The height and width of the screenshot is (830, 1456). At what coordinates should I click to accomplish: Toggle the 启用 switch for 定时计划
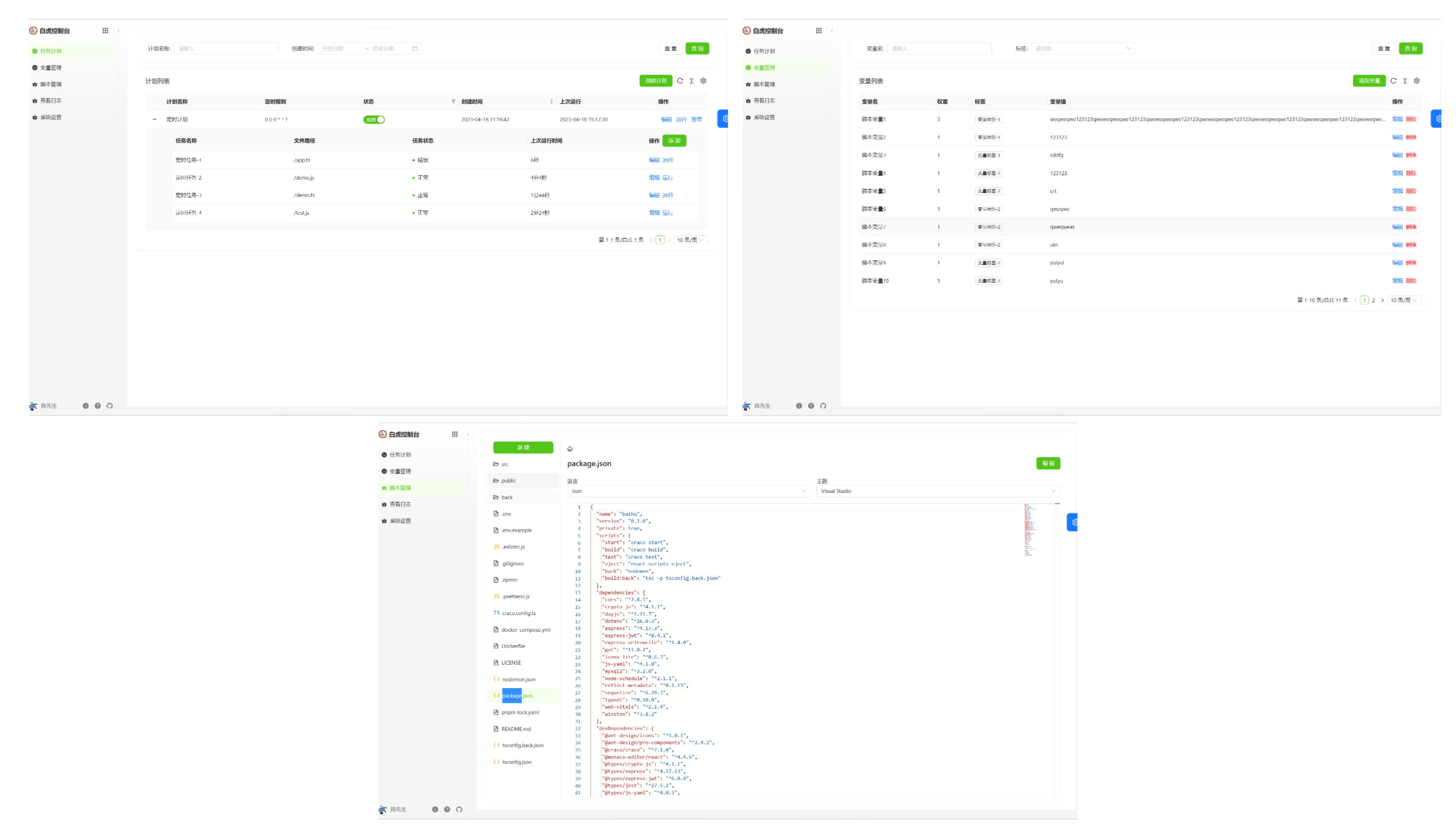pos(374,120)
